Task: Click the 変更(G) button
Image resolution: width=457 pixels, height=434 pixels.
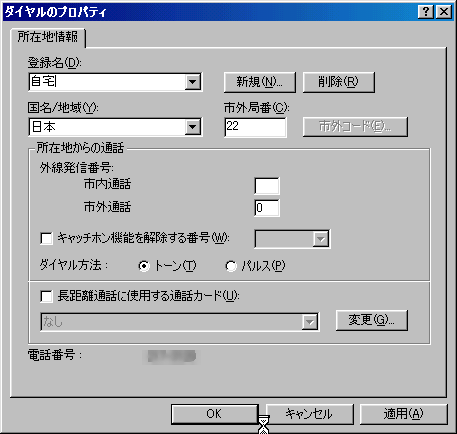Action: coord(371,320)
